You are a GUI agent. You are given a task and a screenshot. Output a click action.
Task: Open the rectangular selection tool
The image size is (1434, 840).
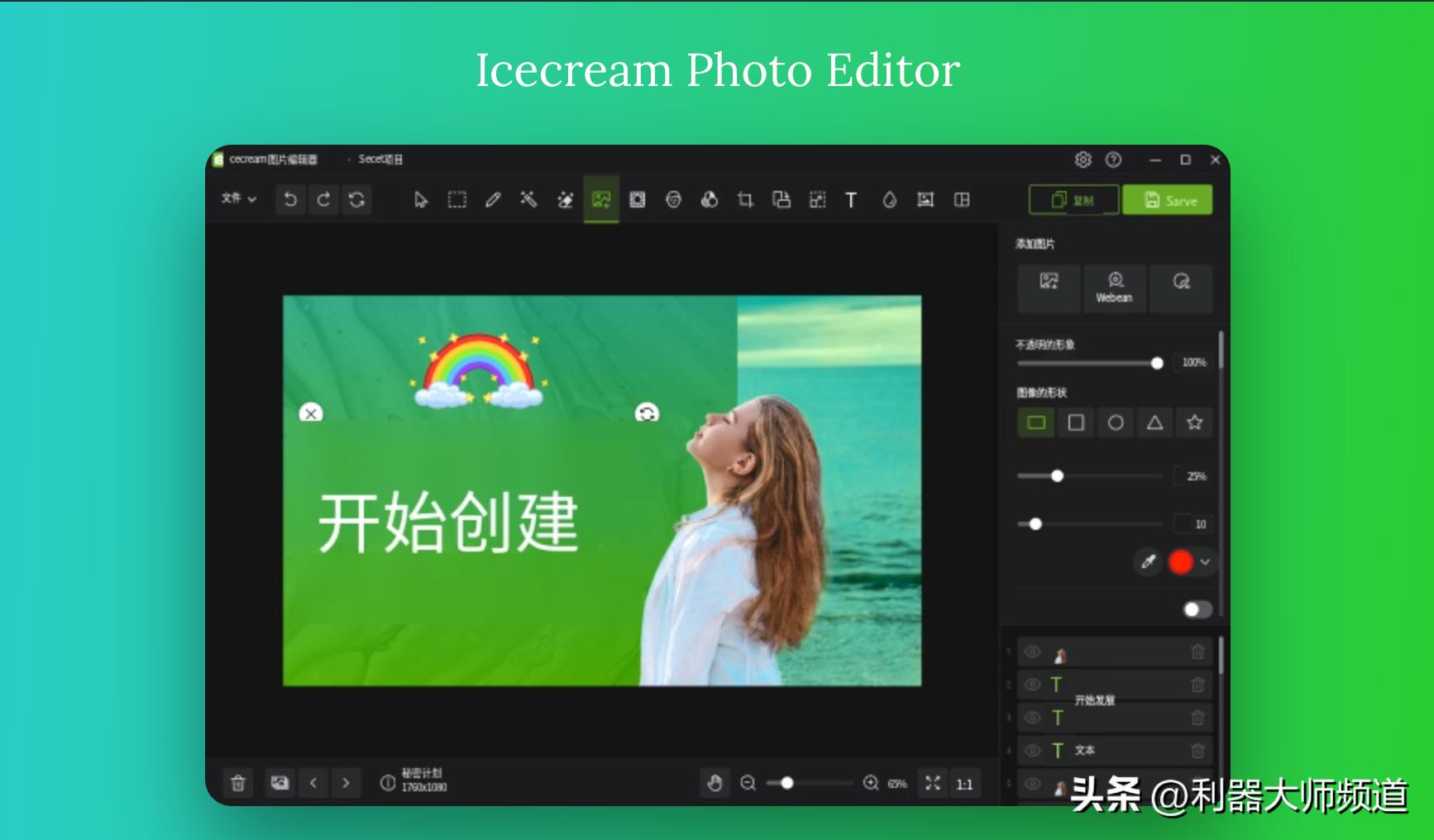pyautogui.click(x=456, y=199)
